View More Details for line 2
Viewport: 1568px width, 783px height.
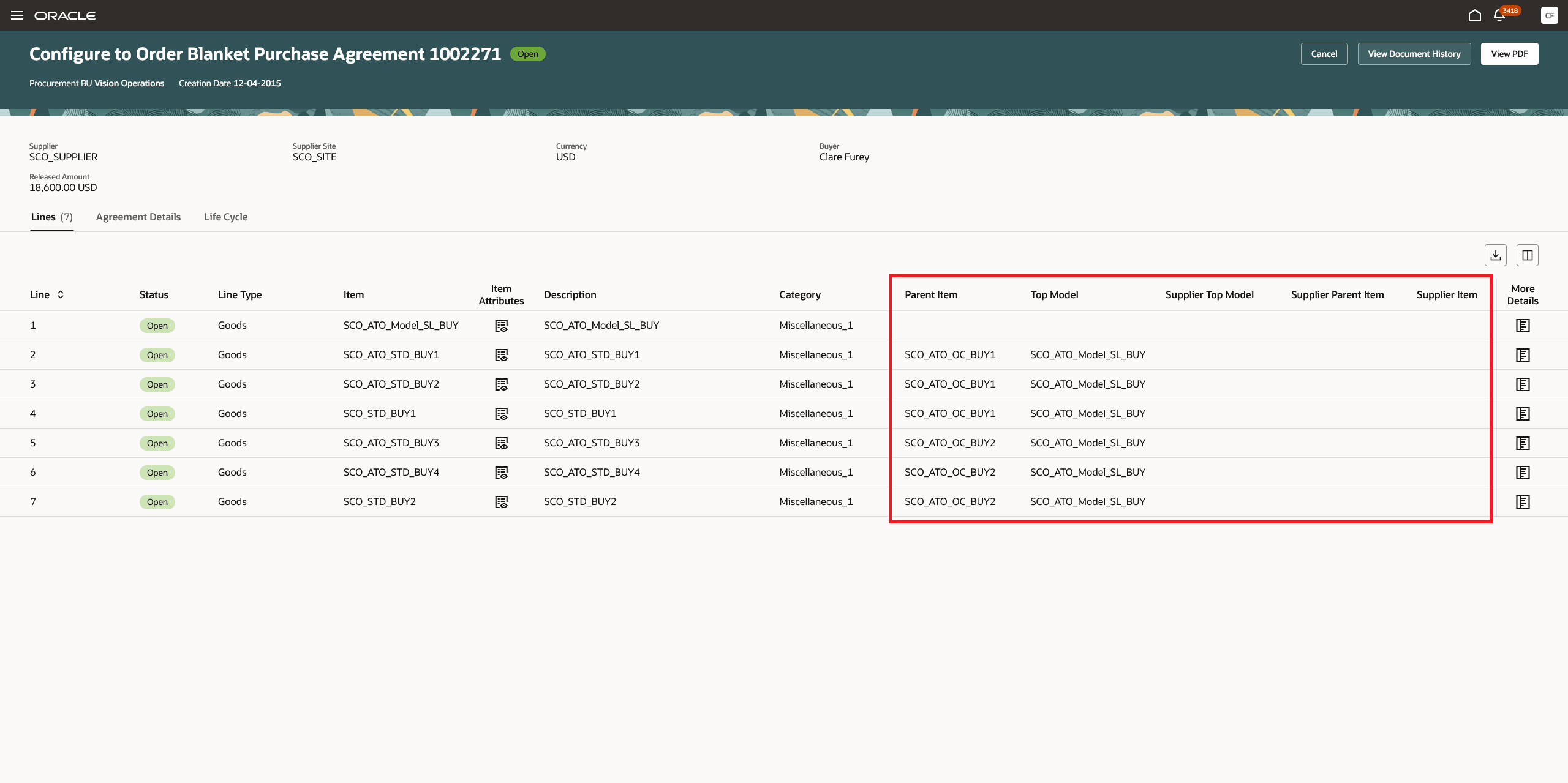pos(1522,355)
